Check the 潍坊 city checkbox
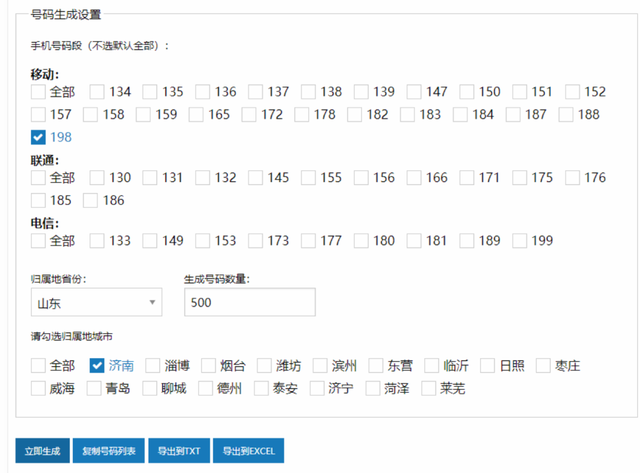The image size is (640, 473). click(264, 366)
